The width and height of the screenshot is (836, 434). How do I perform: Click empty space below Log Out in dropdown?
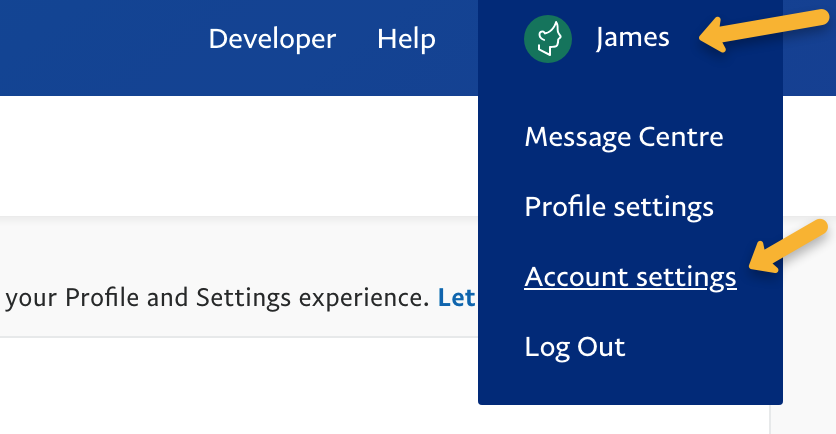pos(630,386)
